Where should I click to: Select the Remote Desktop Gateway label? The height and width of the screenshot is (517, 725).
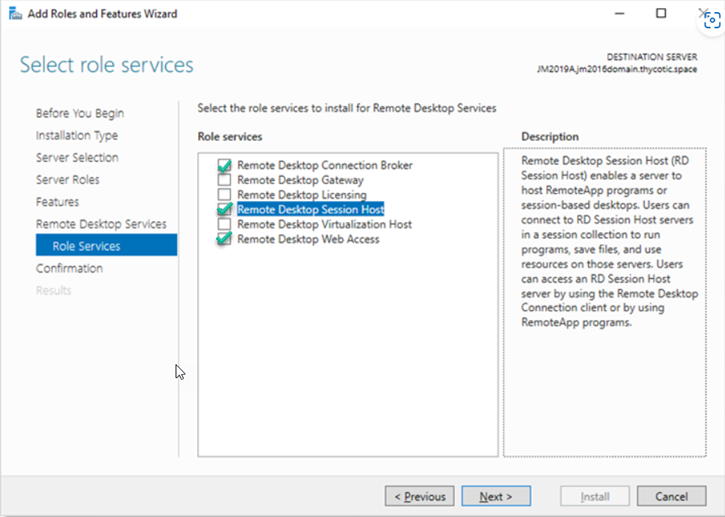point(301,180)
